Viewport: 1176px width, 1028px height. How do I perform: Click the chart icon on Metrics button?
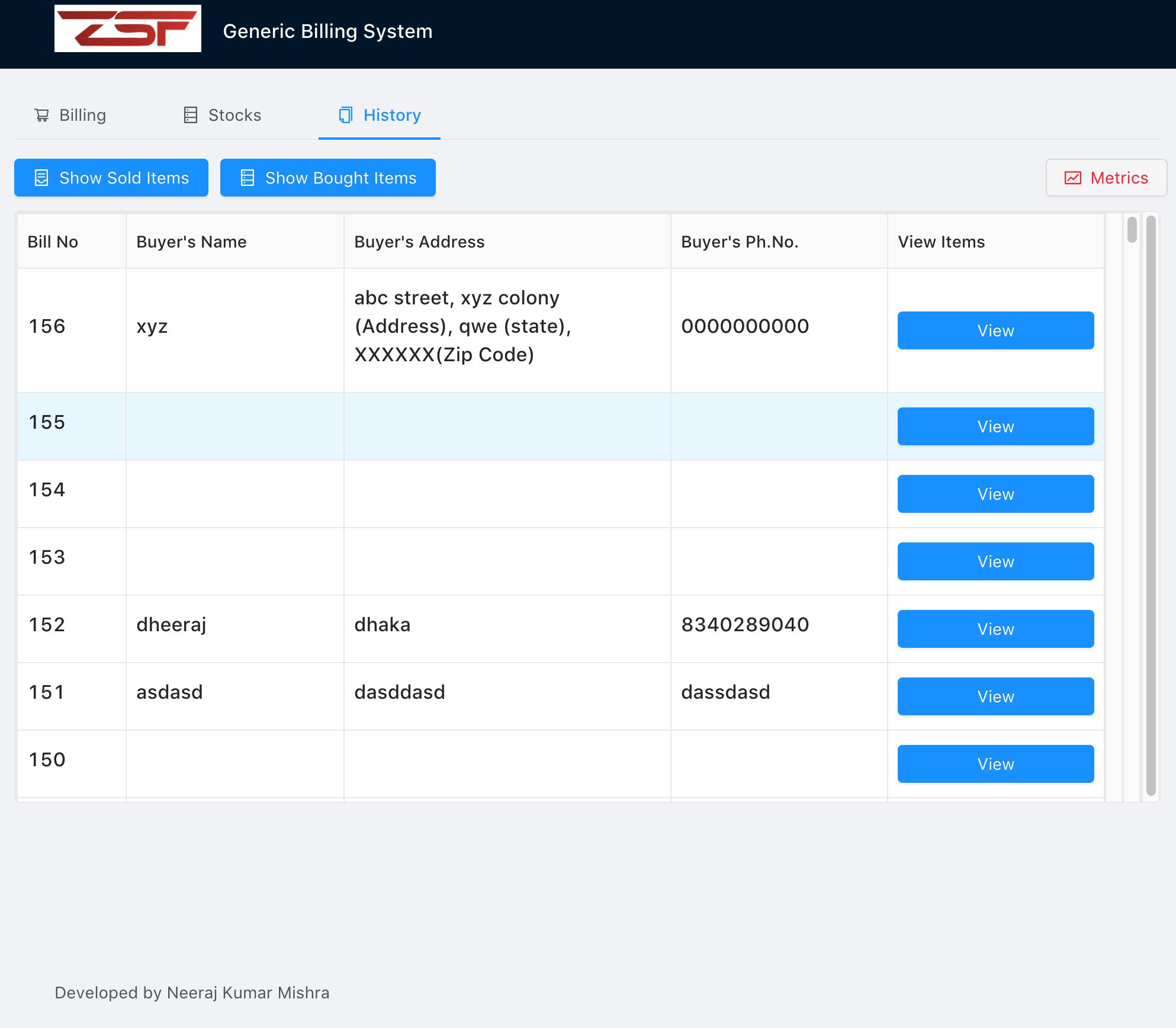tap(1072, 178)
